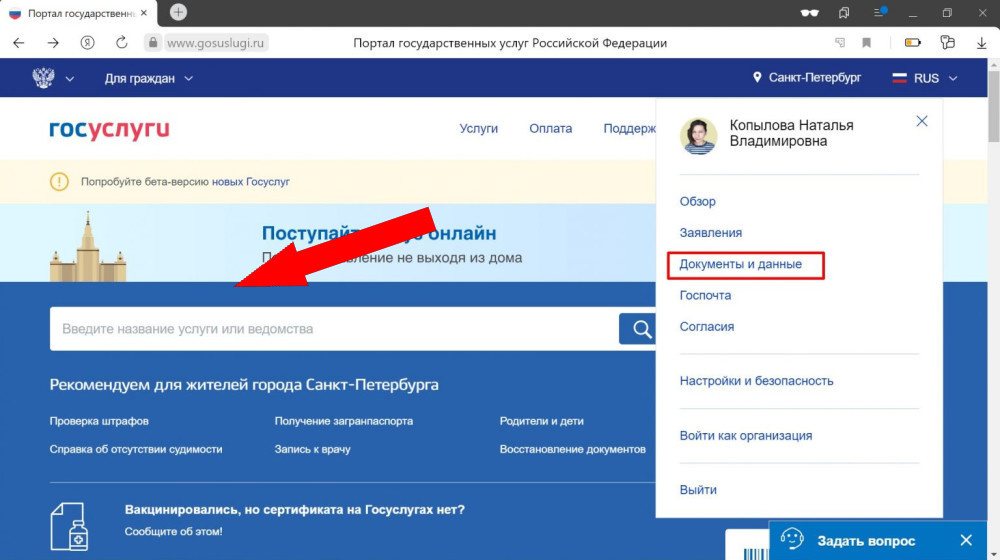Open Проверка штрафов link
Viewport: 1000px width, 560px height.
pos(99,421)
